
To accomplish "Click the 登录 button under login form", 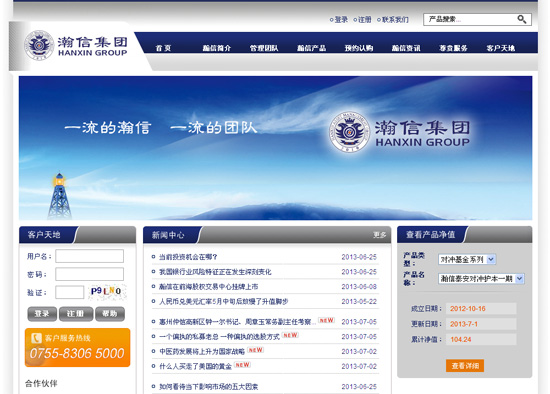I will 42,314.
